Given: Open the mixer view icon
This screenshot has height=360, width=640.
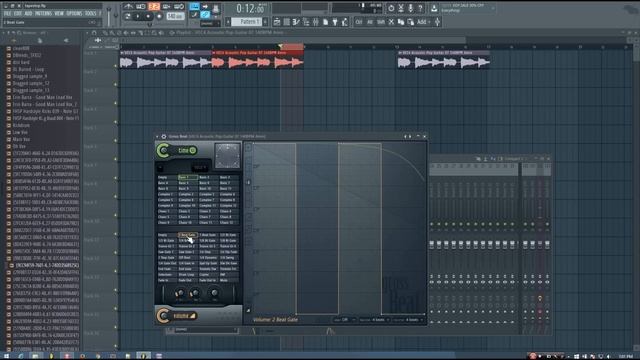Looking at the screenshot, I should point(316,22).
